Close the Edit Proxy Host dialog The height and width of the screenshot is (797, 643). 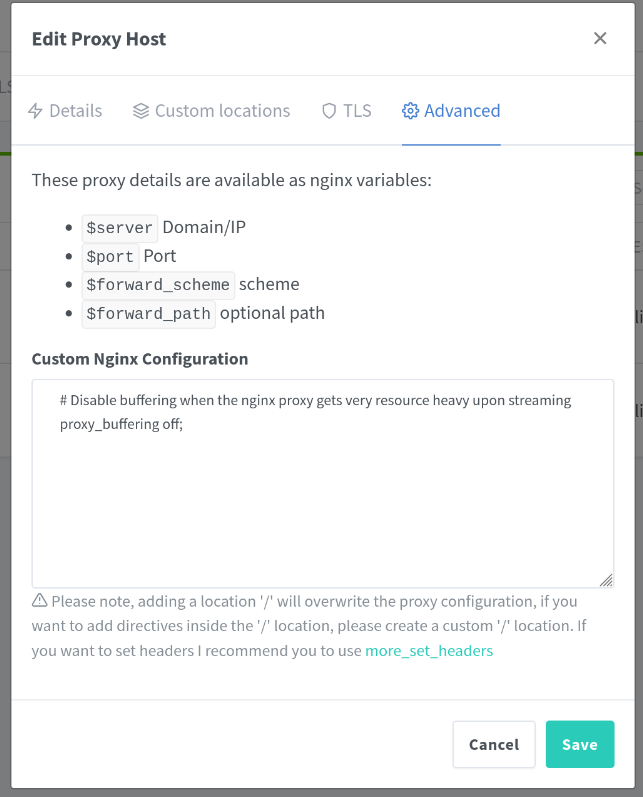pyautogui.click(x=600, y=39)
